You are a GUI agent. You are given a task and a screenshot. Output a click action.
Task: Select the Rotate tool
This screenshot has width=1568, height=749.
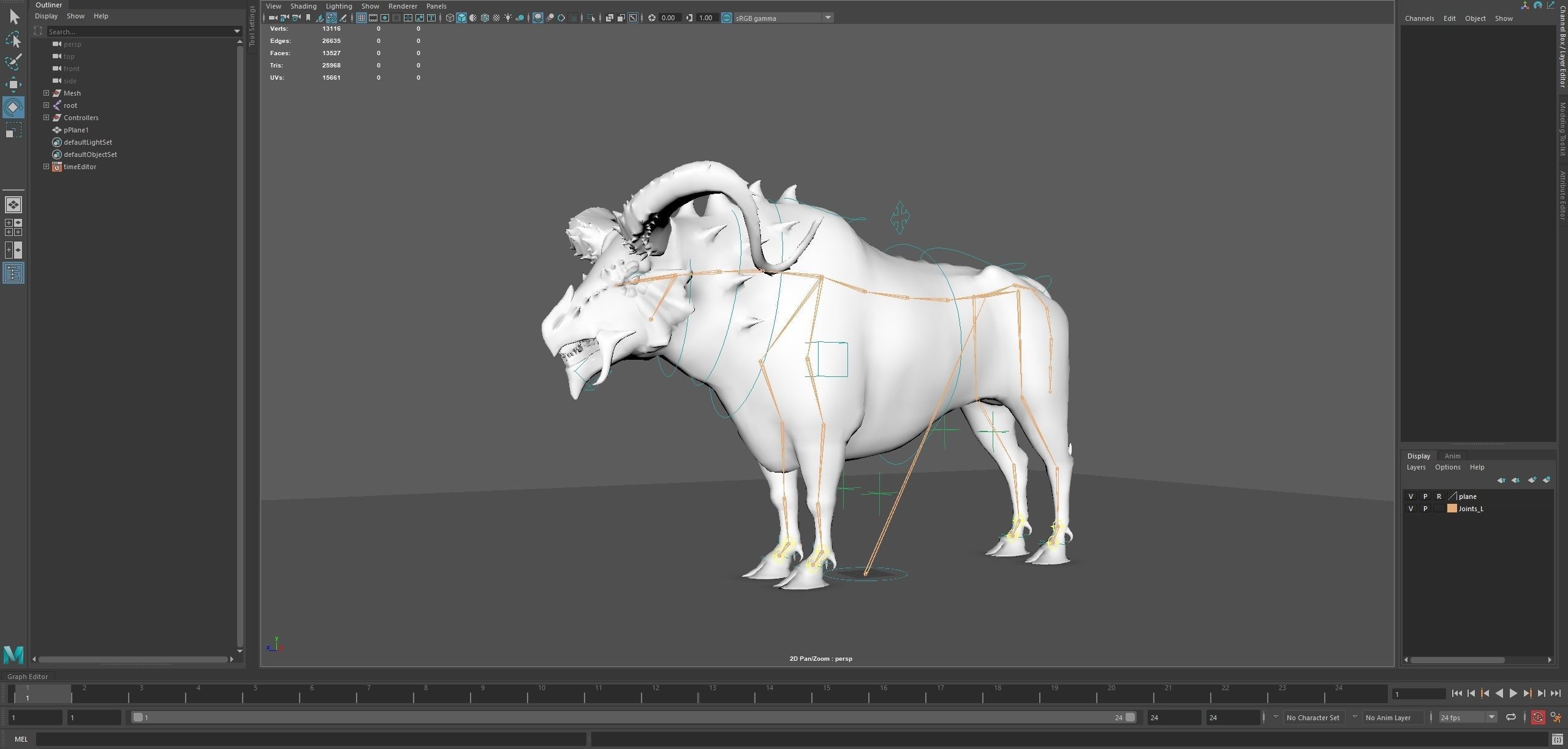pyautogui.click(x=13, y=107)
